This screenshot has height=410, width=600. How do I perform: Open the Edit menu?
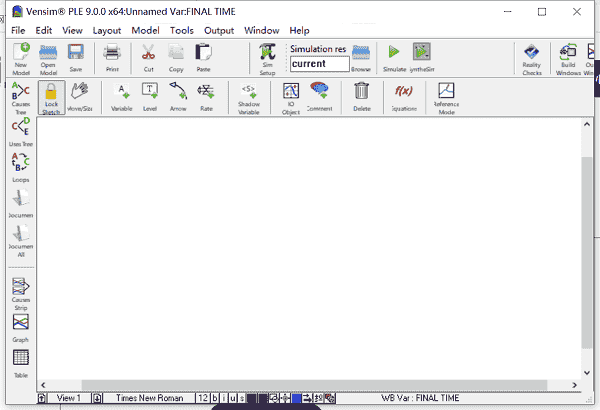pyautogui.click(x=44, y=30)
